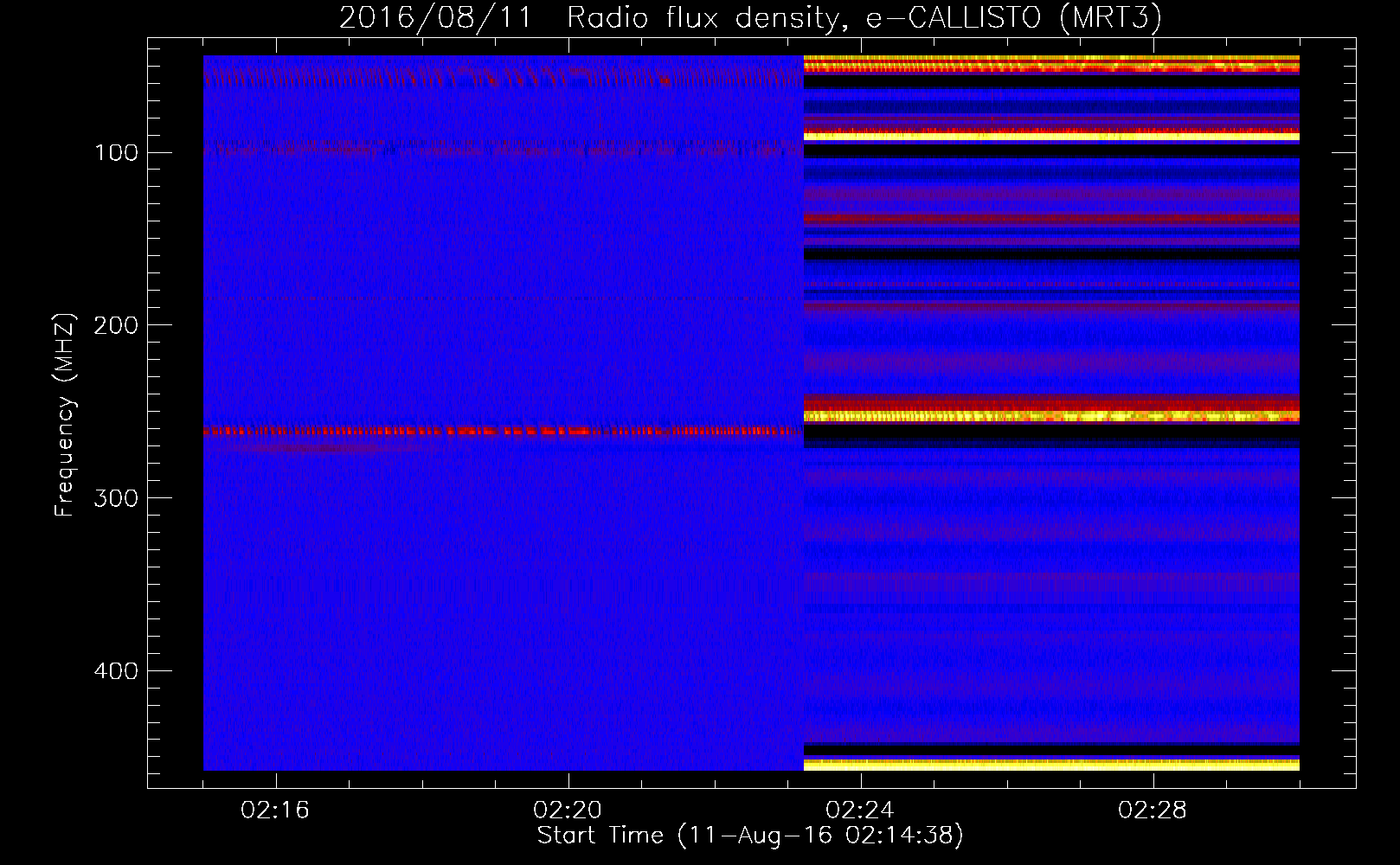Image resolution: width=1400 pixels, height=865 pixels.
Task: Click the 'Frequency (MHZ)' axis label
Action: [65, 414]
